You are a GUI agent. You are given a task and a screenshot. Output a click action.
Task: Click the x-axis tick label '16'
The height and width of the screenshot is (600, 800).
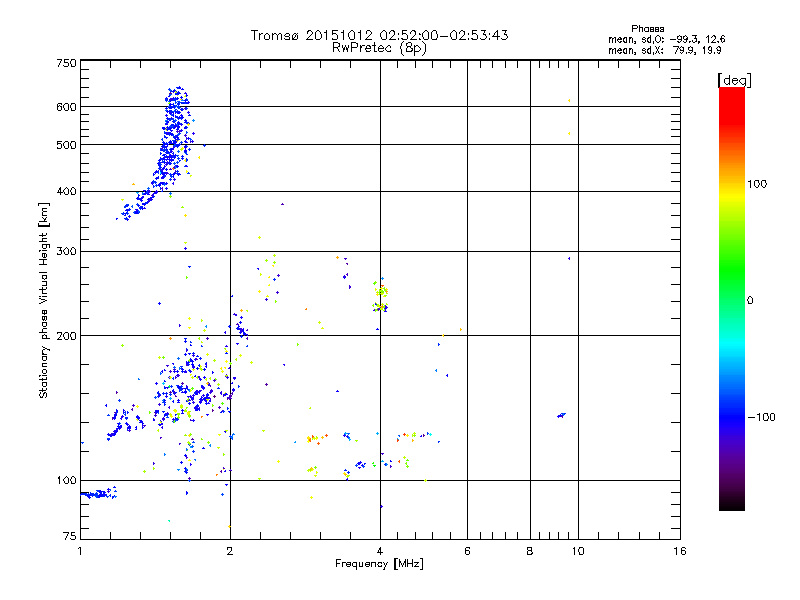tap(680, 551)
